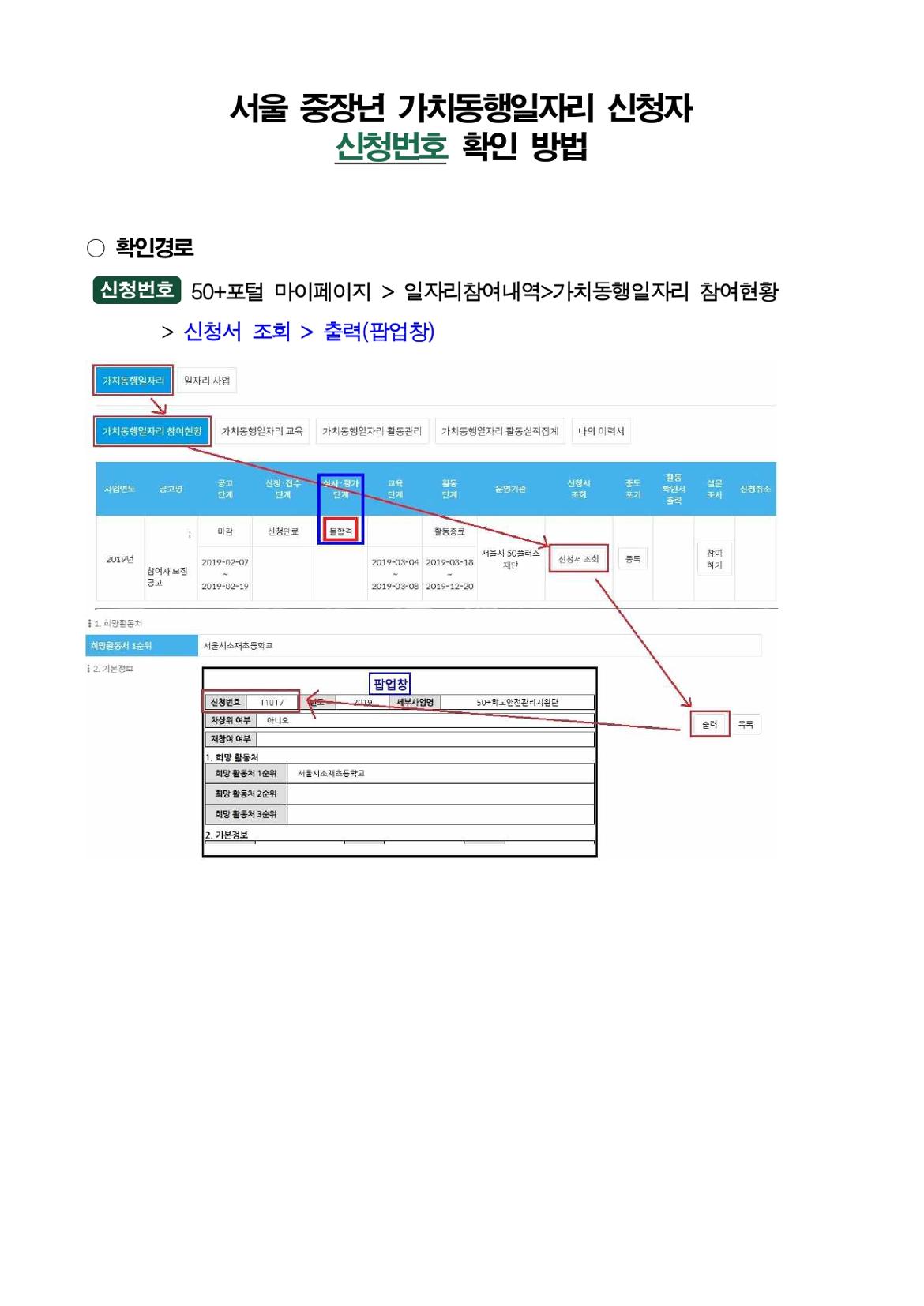Screen dimensions: 924x1306
Task: Click the blue 출력(팝업창) path text
Action: pos(379,332)
